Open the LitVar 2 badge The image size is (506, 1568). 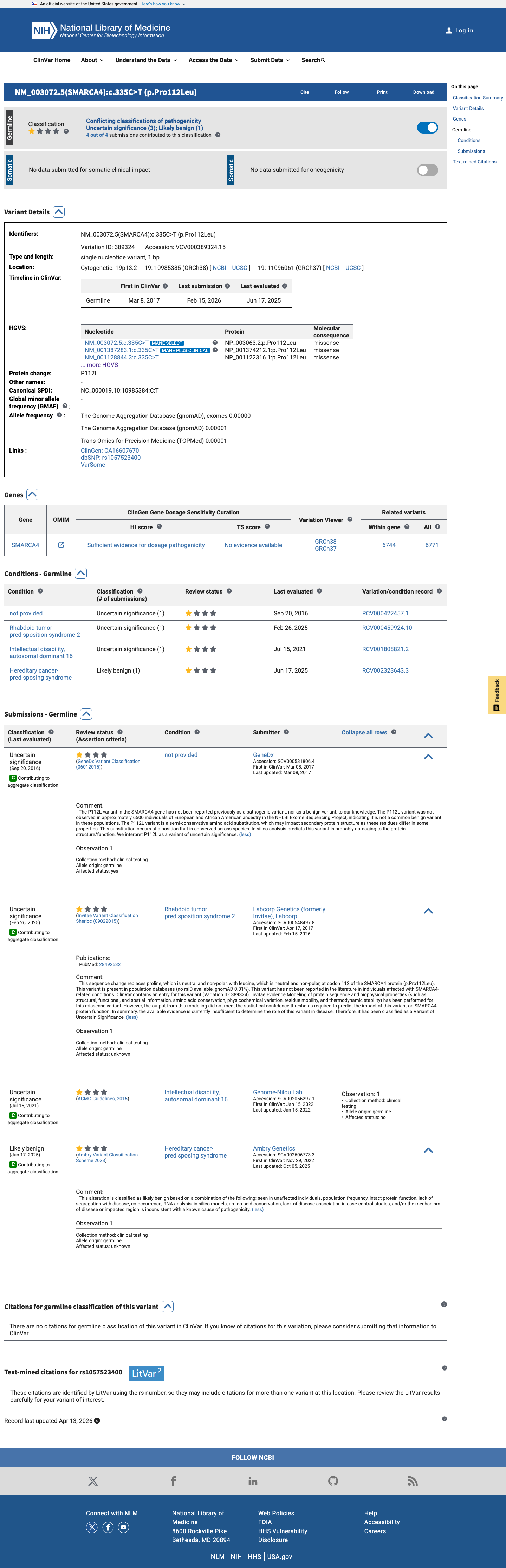[146, 1373]
